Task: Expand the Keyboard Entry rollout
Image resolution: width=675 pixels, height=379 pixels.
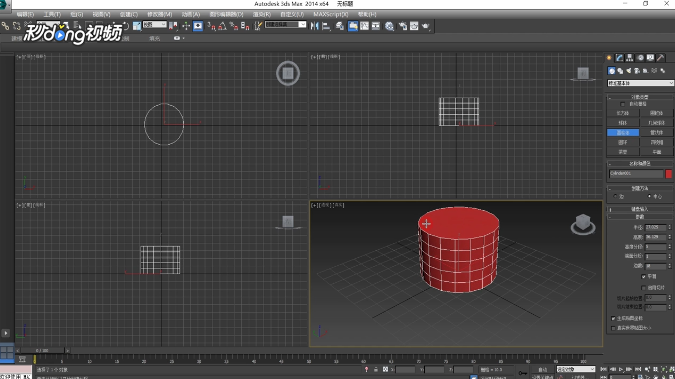Action: tap(640, 209)
